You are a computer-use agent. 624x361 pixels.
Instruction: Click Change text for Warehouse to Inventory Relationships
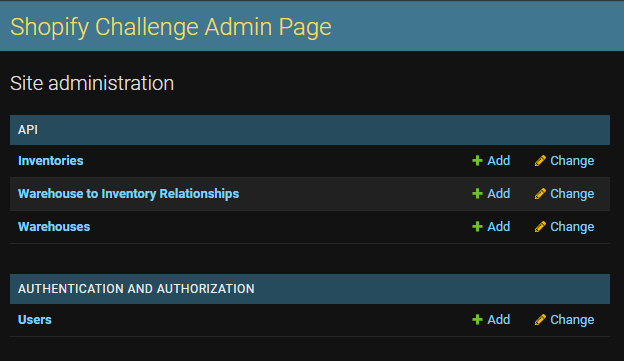572,194
